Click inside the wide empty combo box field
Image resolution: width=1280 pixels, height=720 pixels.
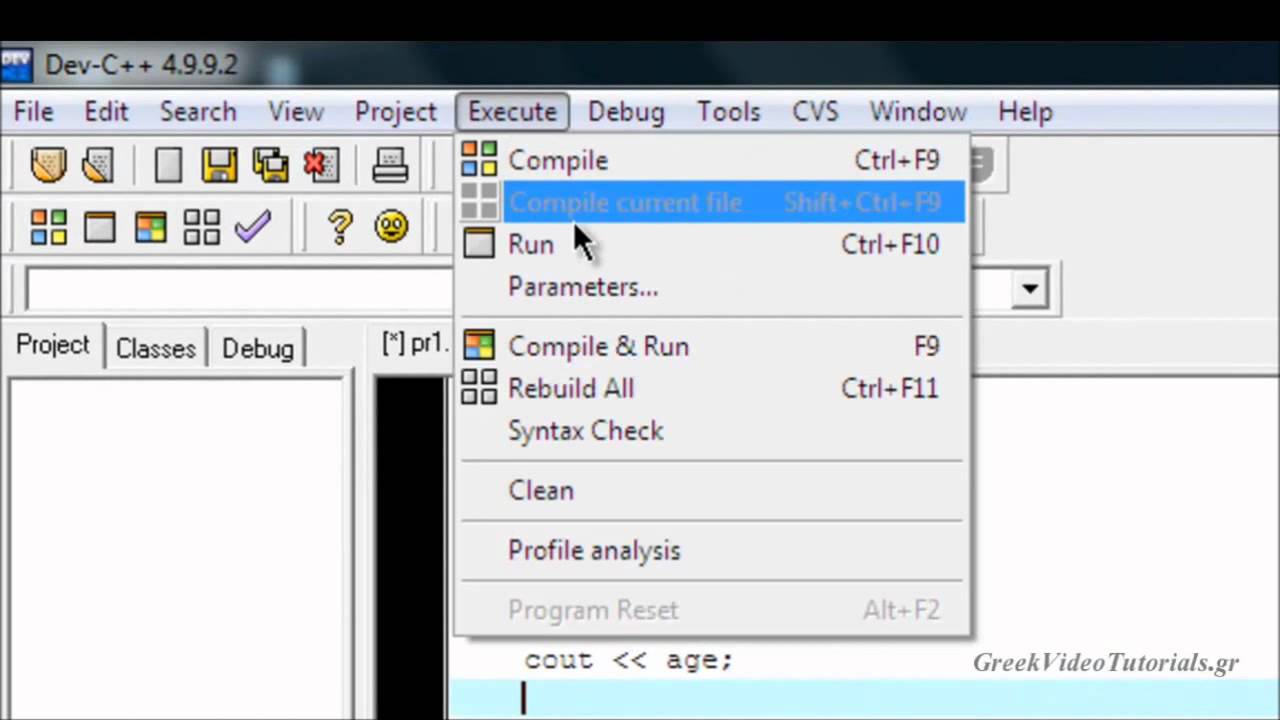240,290
